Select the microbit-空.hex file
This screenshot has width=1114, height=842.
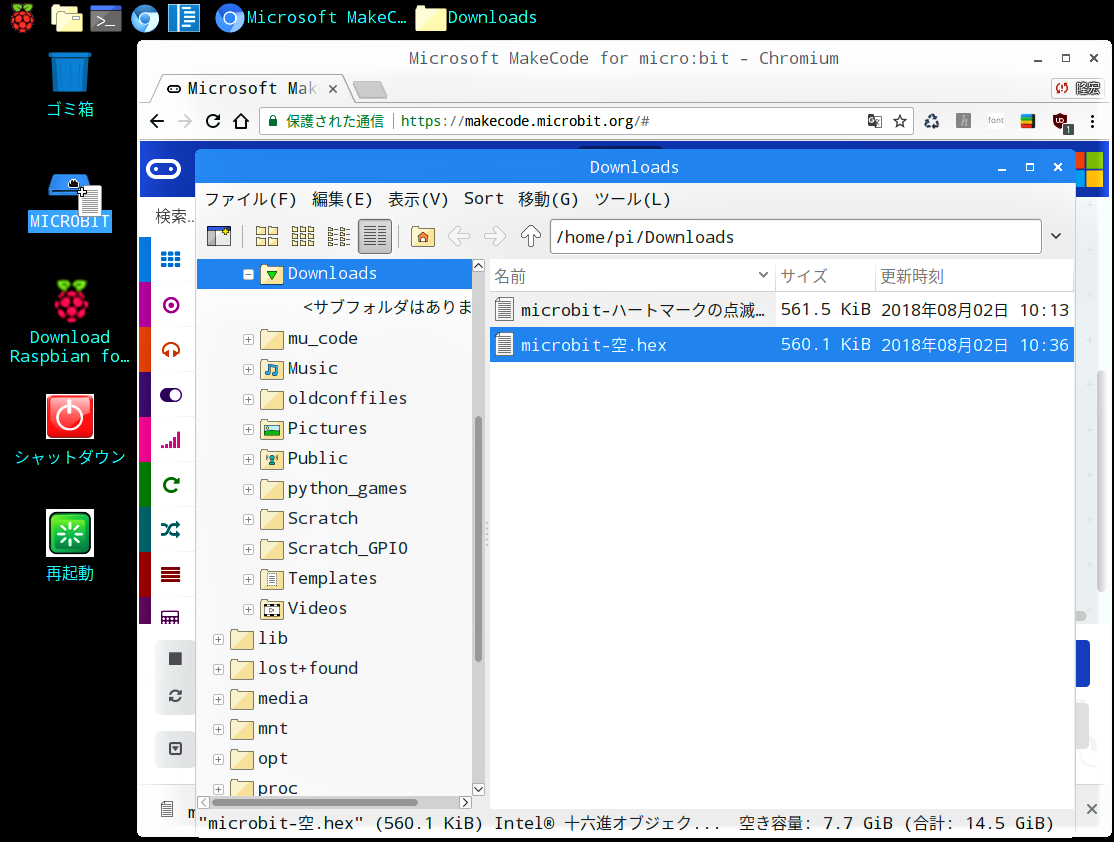(x=782, y=345)
